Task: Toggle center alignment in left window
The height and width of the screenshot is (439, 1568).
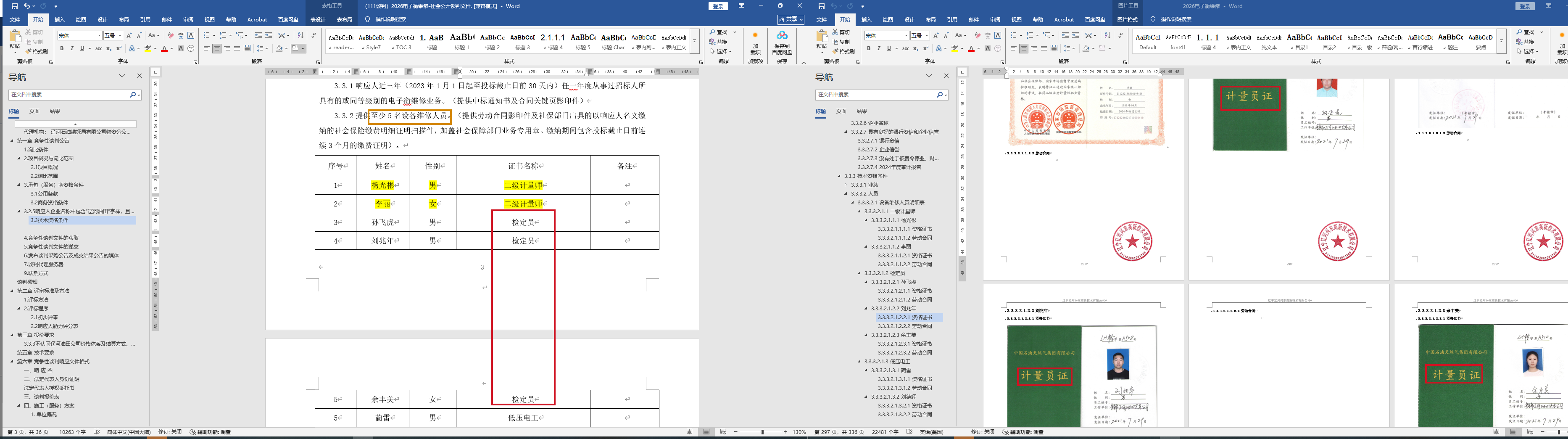Action: pyautogui.click(x=217, y=49)
